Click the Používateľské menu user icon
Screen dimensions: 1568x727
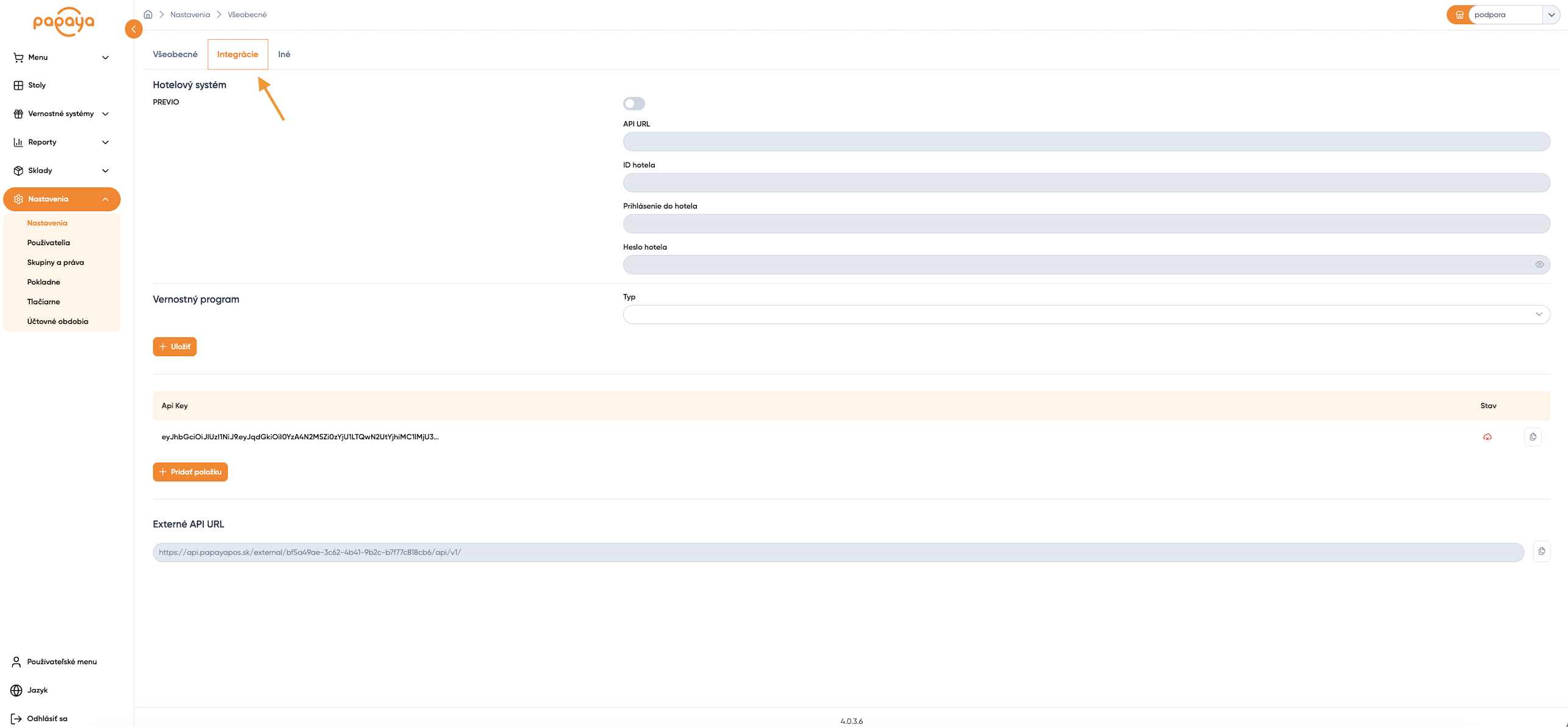(x=16, y=662)
